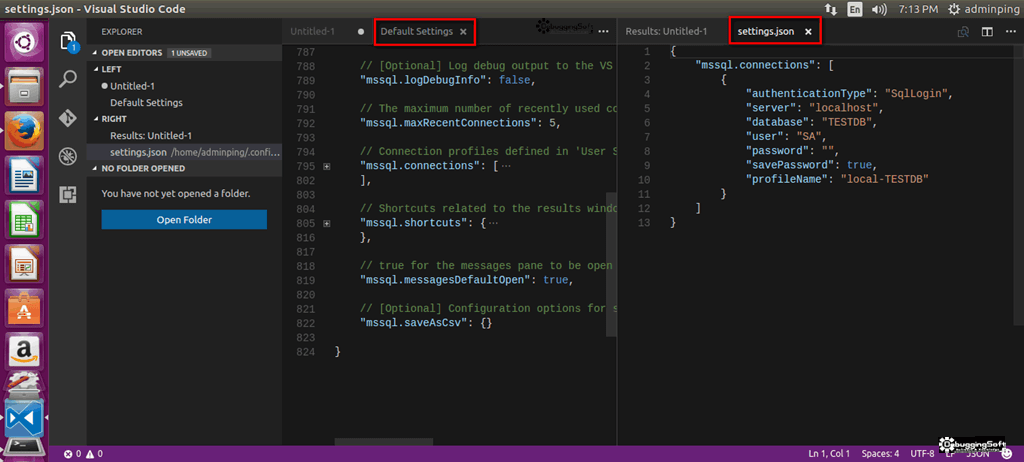Open more actions menu of right editor group

tap(1010, 31)
